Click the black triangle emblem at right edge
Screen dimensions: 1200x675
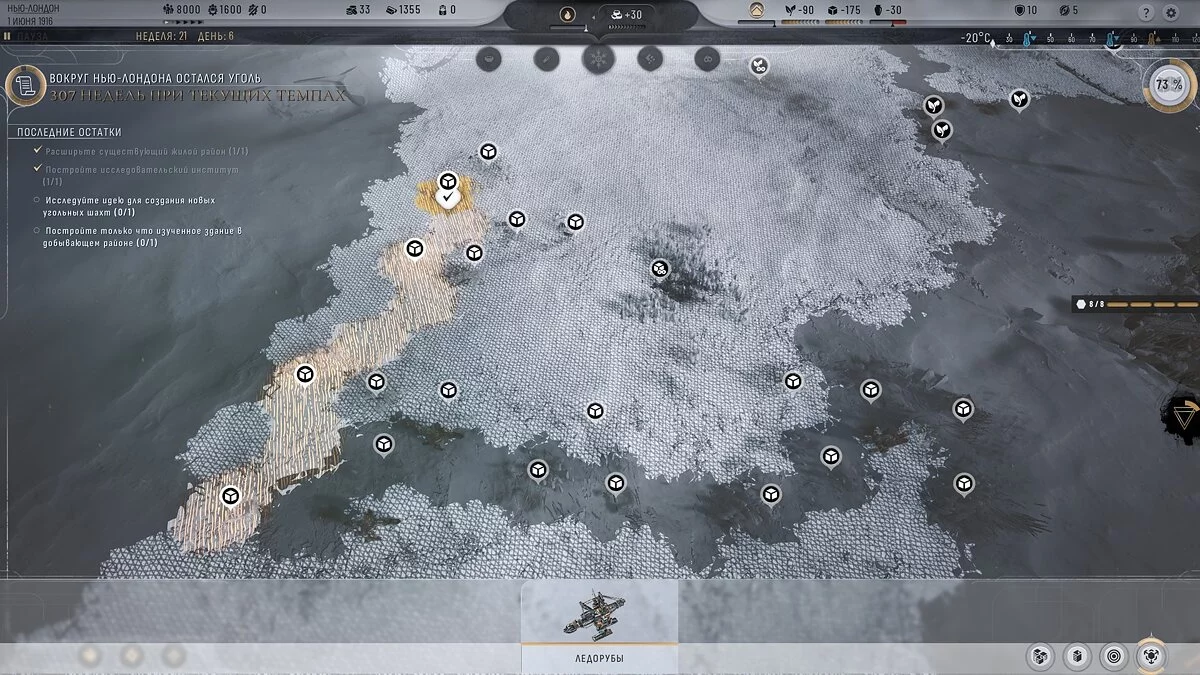(1183, 417)
